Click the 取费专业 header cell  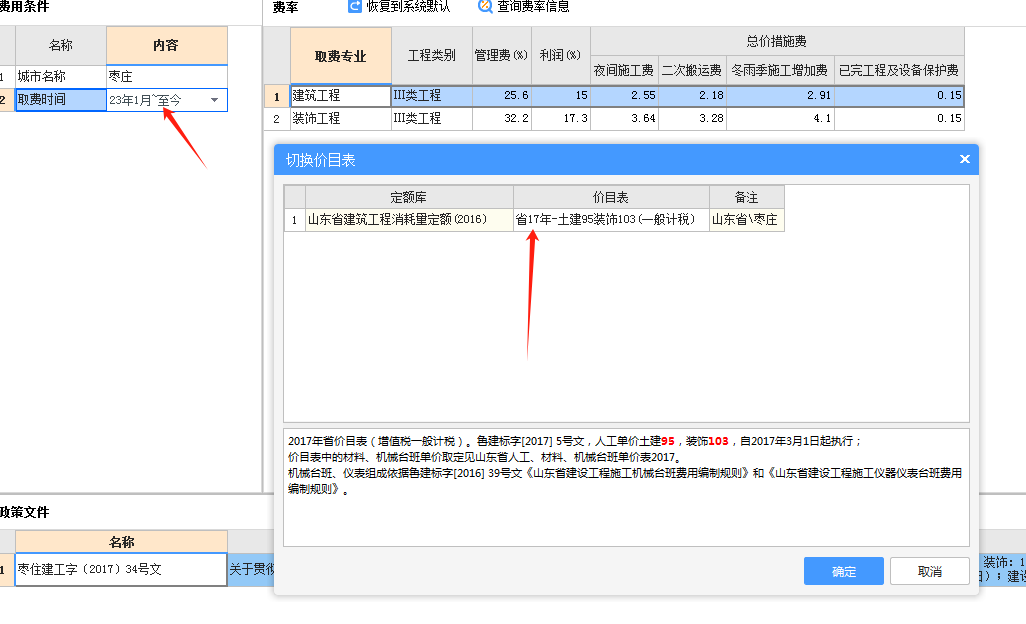[x=339, y=56]
